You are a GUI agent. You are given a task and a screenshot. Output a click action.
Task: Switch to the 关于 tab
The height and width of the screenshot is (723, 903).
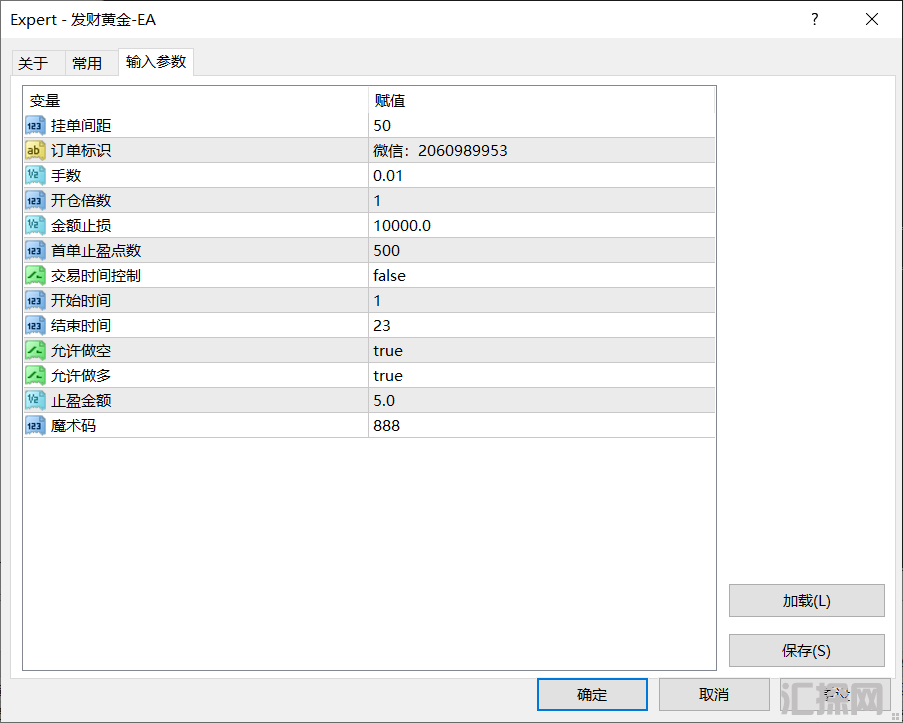pos(33,63)
